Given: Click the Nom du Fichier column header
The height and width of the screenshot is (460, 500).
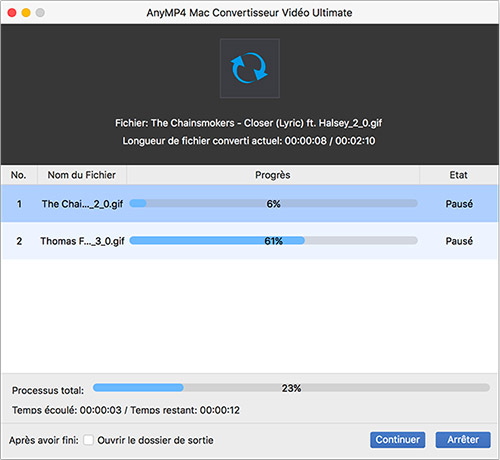Looking at the screenshot, I should [82, 175].
